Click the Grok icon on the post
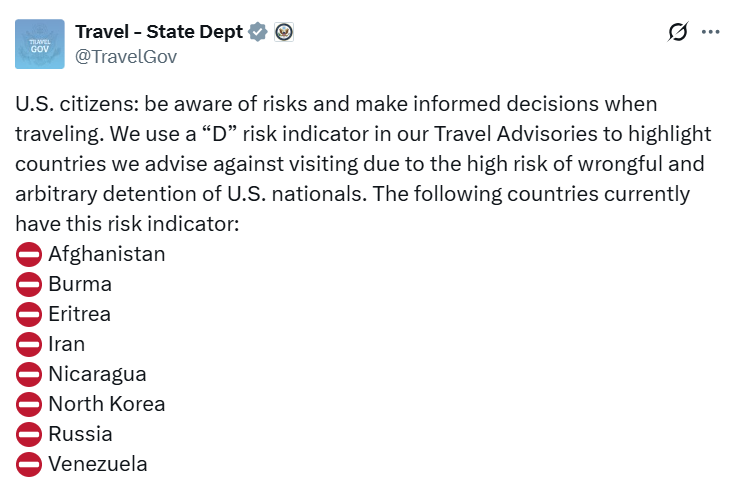 pyautogui.click(x=678, y=32)
